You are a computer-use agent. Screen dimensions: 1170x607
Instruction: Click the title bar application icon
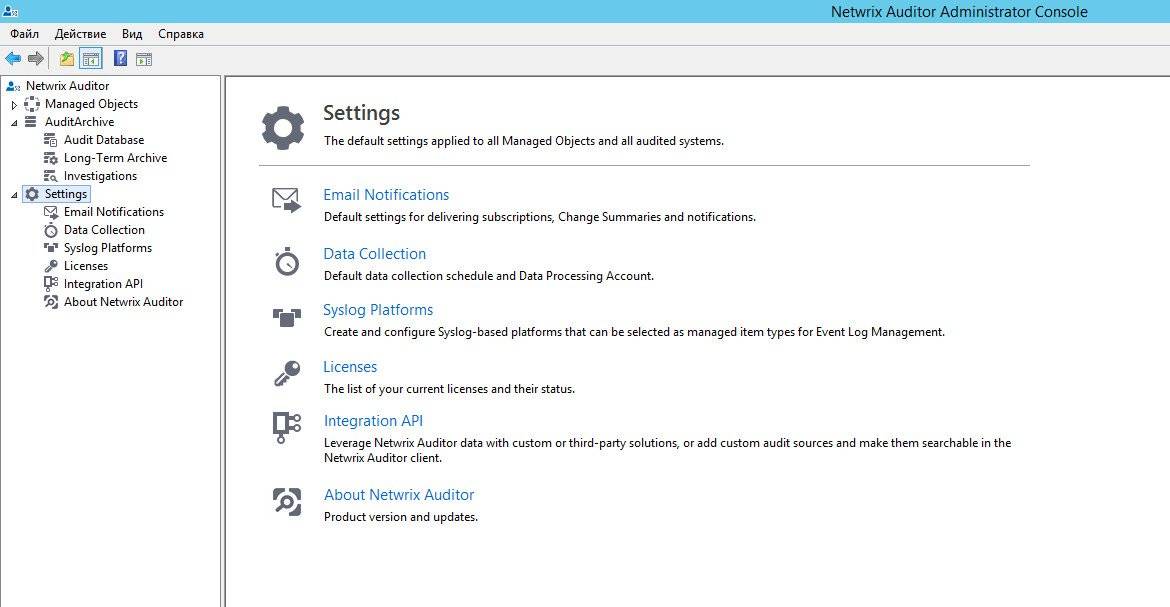(10, 11)
